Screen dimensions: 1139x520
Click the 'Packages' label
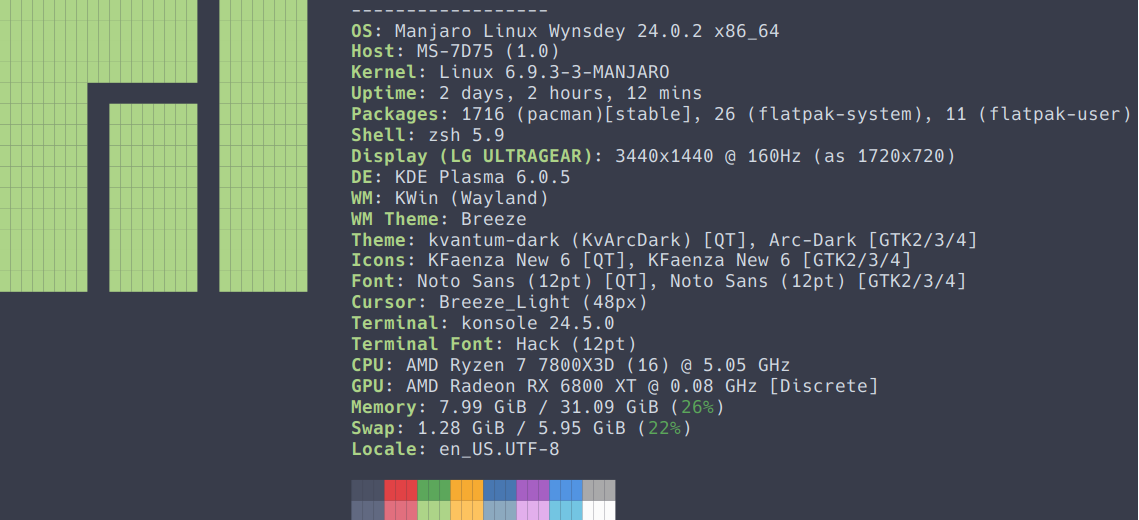pyautogui.click(x=395, y=115)
